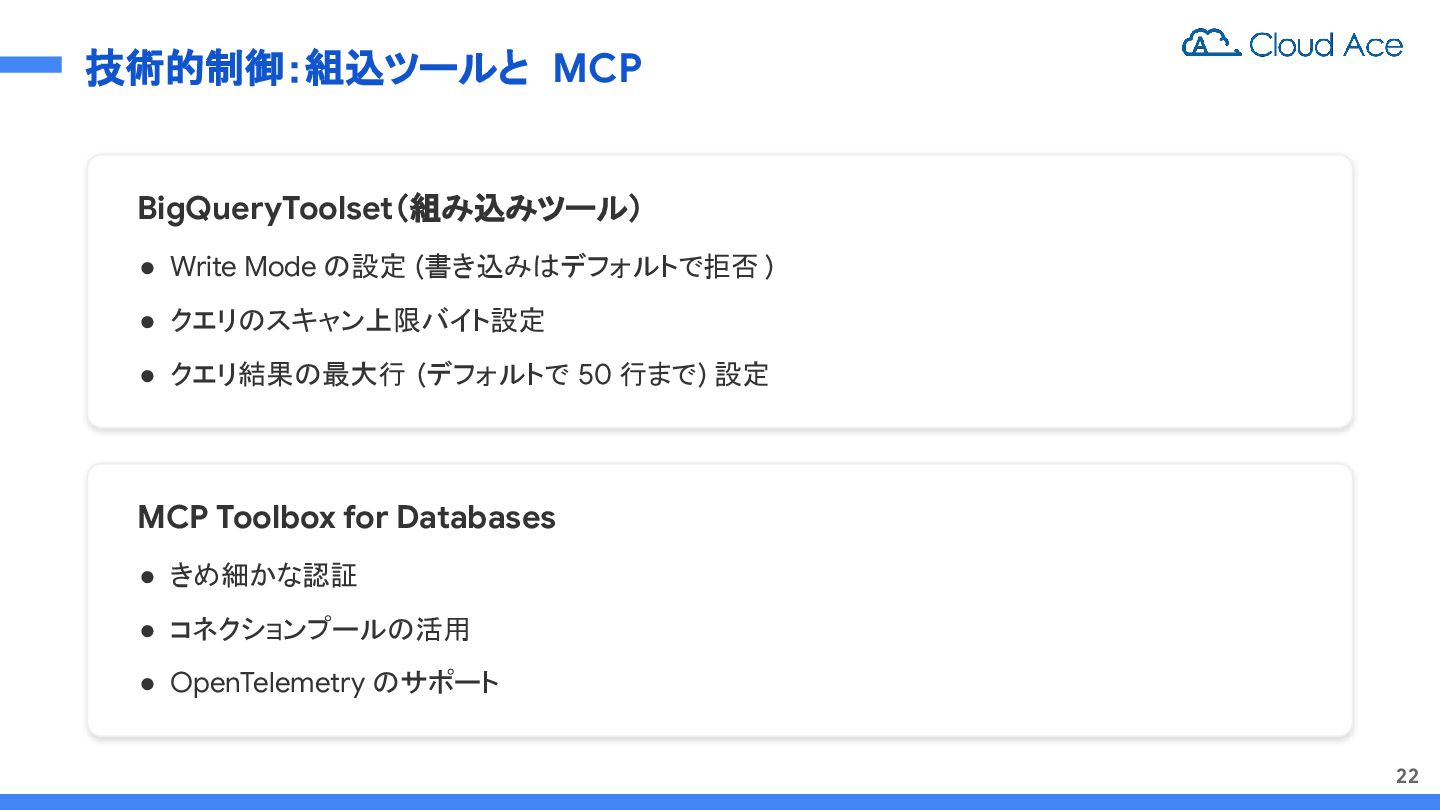Click the slide page number 22
1440x810 pixels.
1407,777
